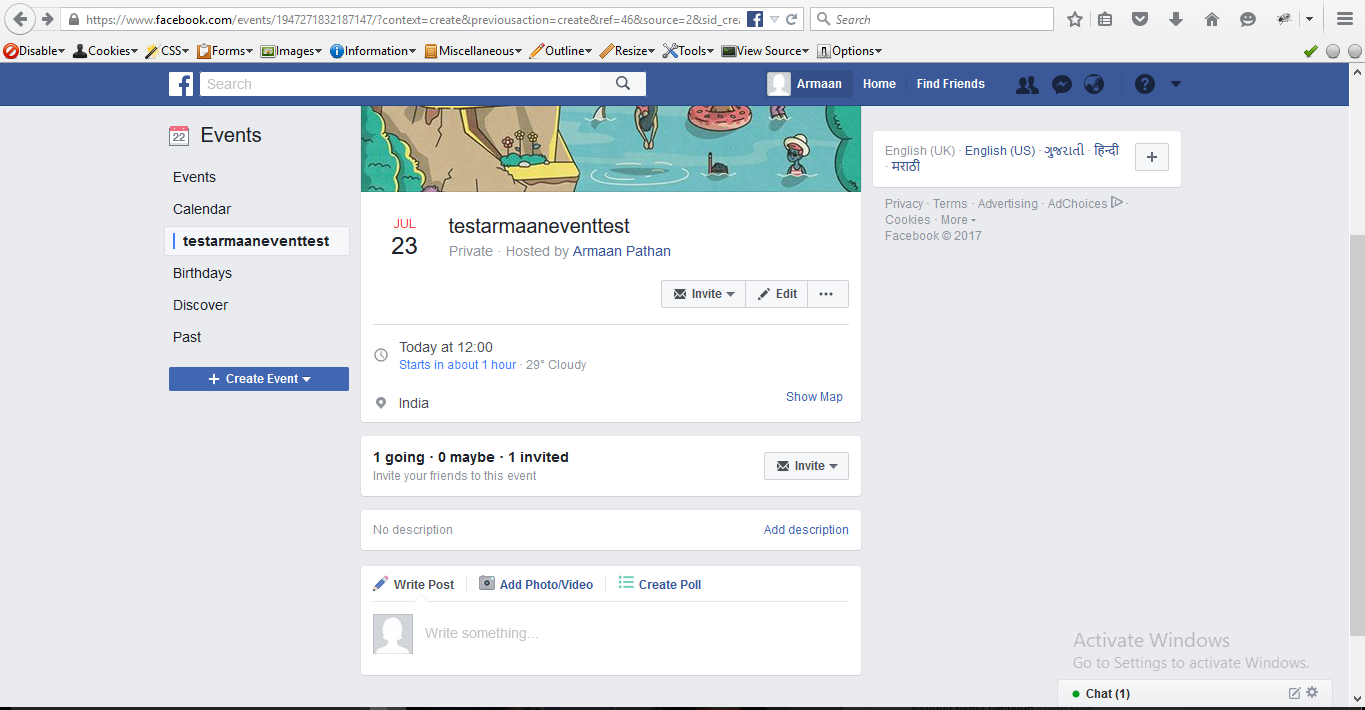This screenshot has height=710, width=1365.
Task: Expand the Create Event dropdown button
Action: (259, 379)
